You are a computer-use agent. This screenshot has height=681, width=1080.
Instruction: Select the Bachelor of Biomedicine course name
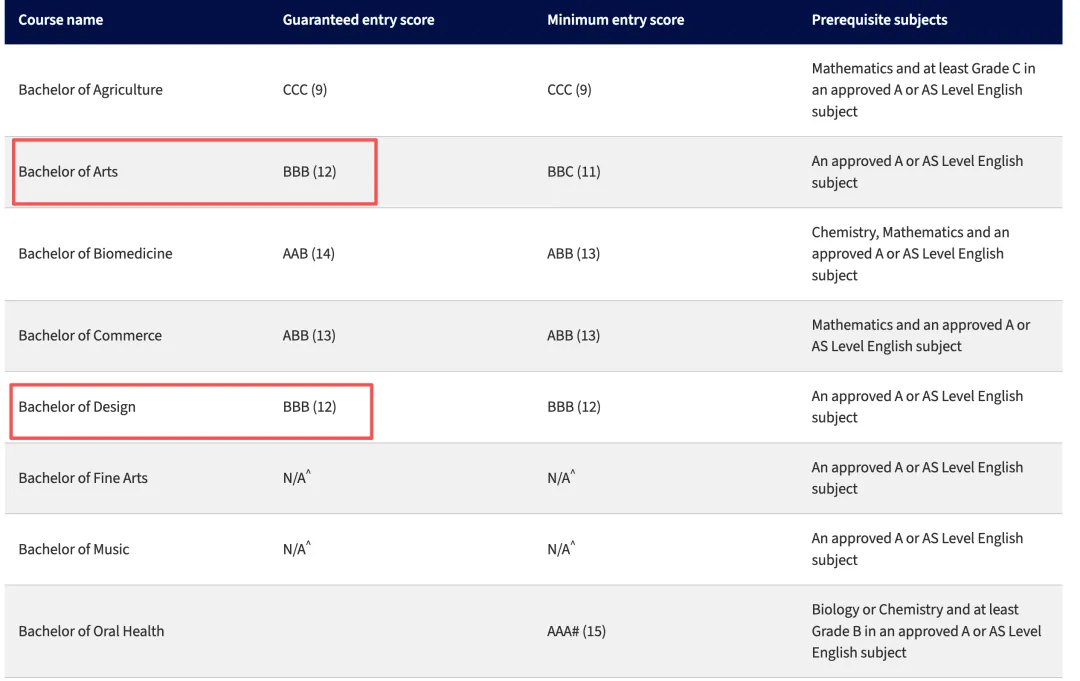point(95,253)
